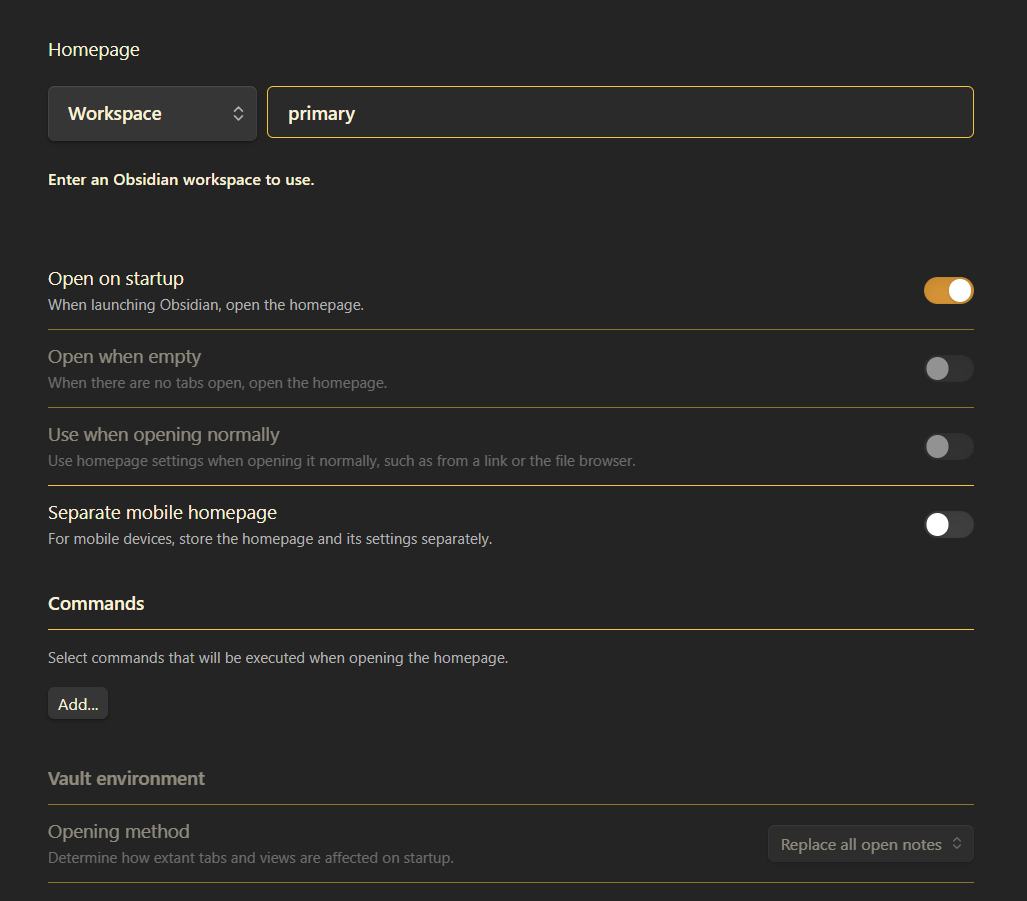Click the chevron icon on Opening method dropdown
Image resolution: width=1027 pixels, height=901 pixels.
coord(957,843)
